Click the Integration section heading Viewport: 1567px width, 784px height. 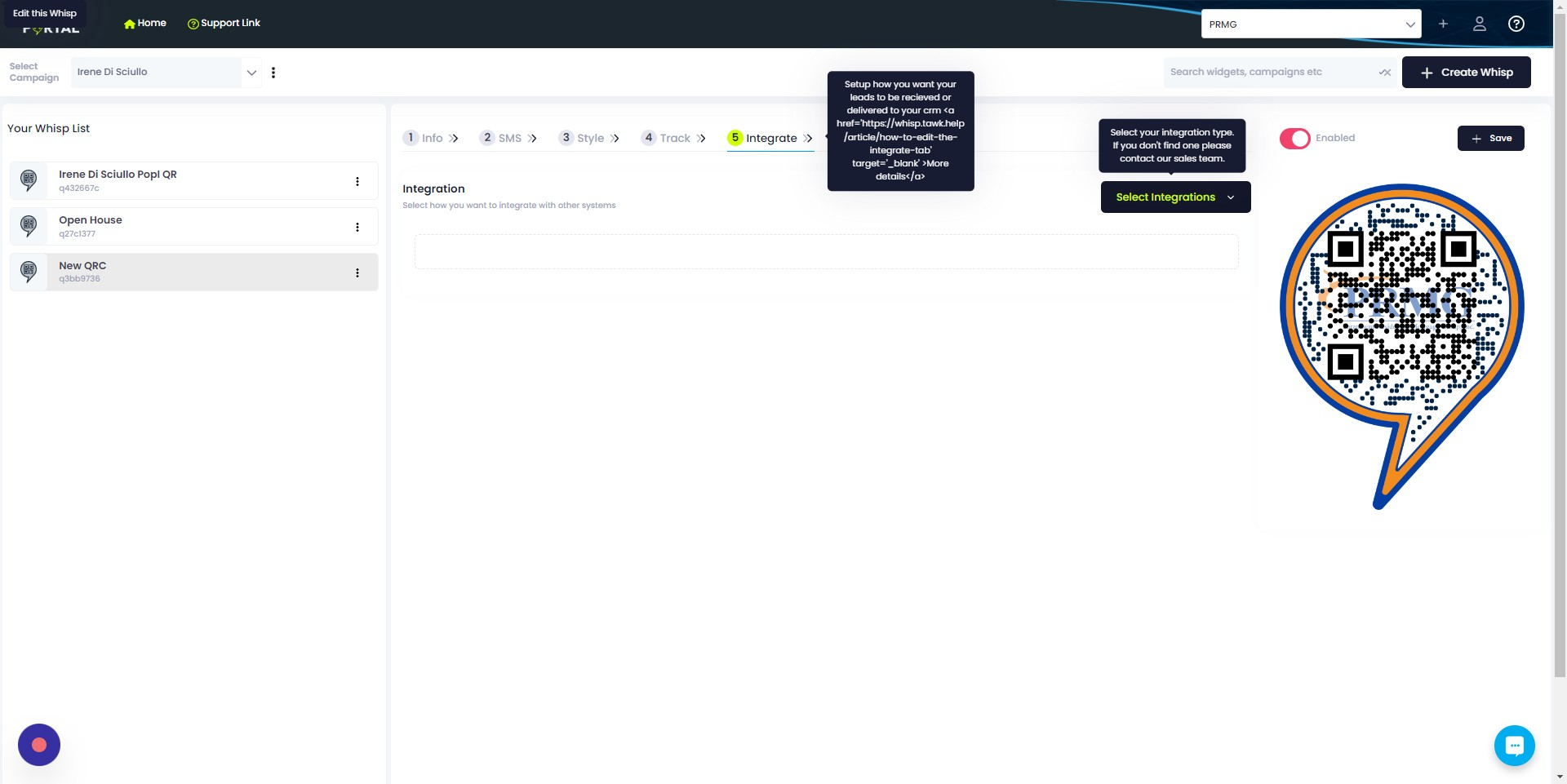coord(433,188)
